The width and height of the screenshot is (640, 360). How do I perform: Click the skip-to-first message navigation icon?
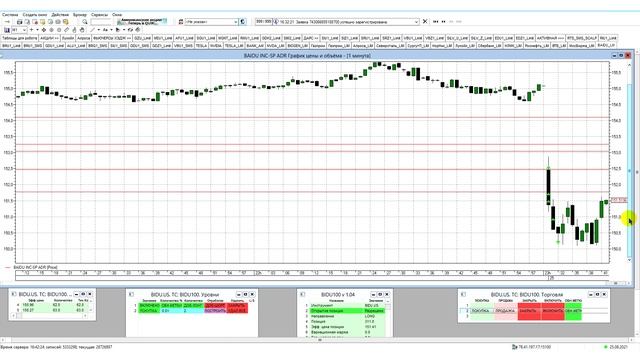tap(436, 22)
